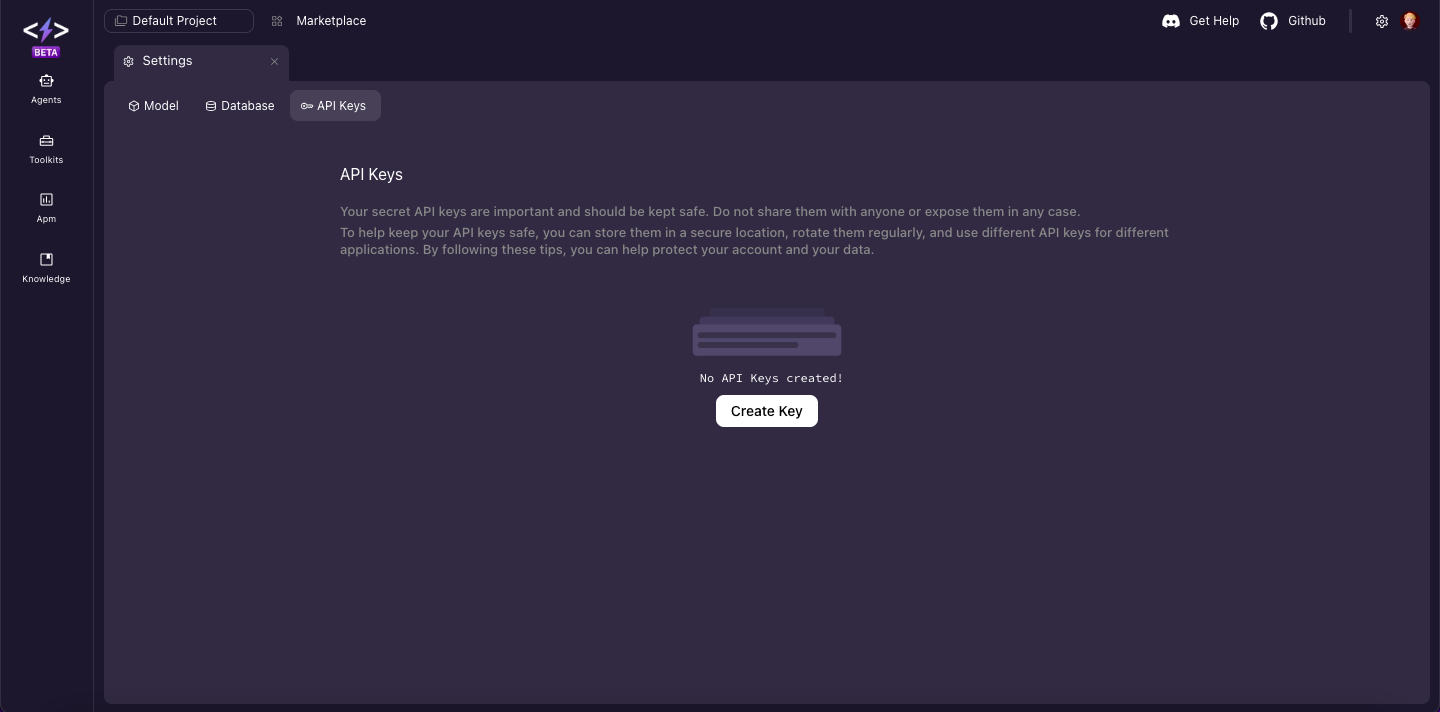Open the Github link text

tap(1306, 21)
